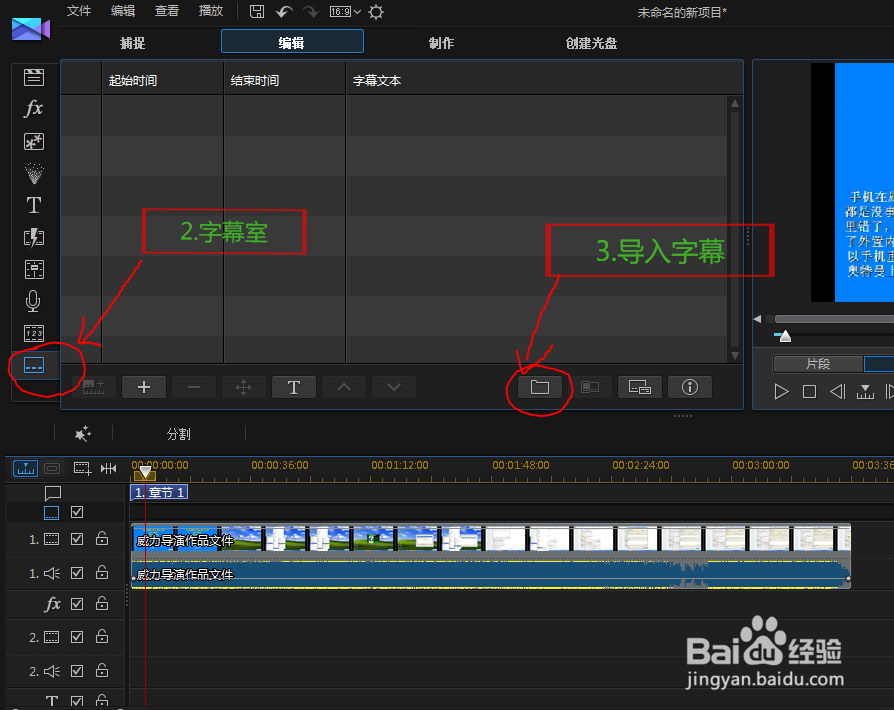Undo the last action
Viewport: 894px width, 710px height.
point(283,11)
